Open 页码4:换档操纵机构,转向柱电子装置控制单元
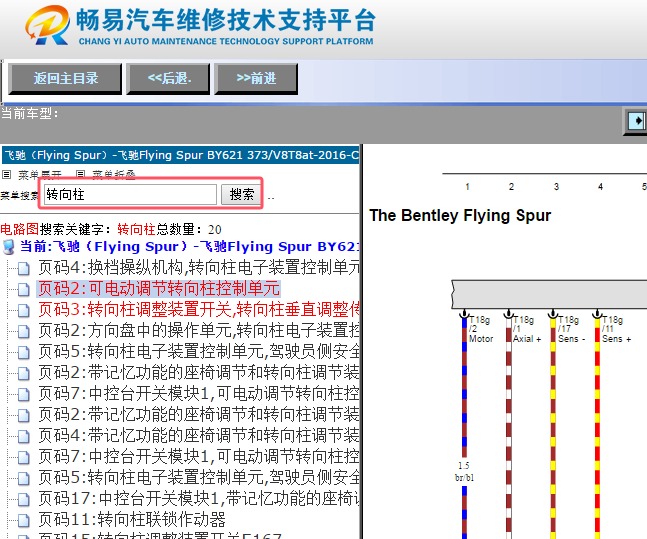Image resolution: width=647 pixels, height=539 pixels. tap(199, 268)
